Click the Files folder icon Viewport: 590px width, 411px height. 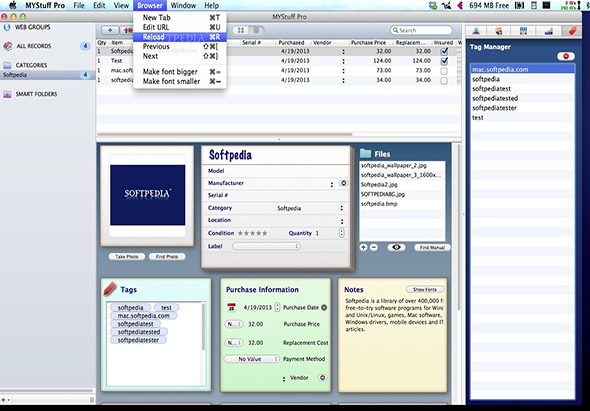point(365,153)
